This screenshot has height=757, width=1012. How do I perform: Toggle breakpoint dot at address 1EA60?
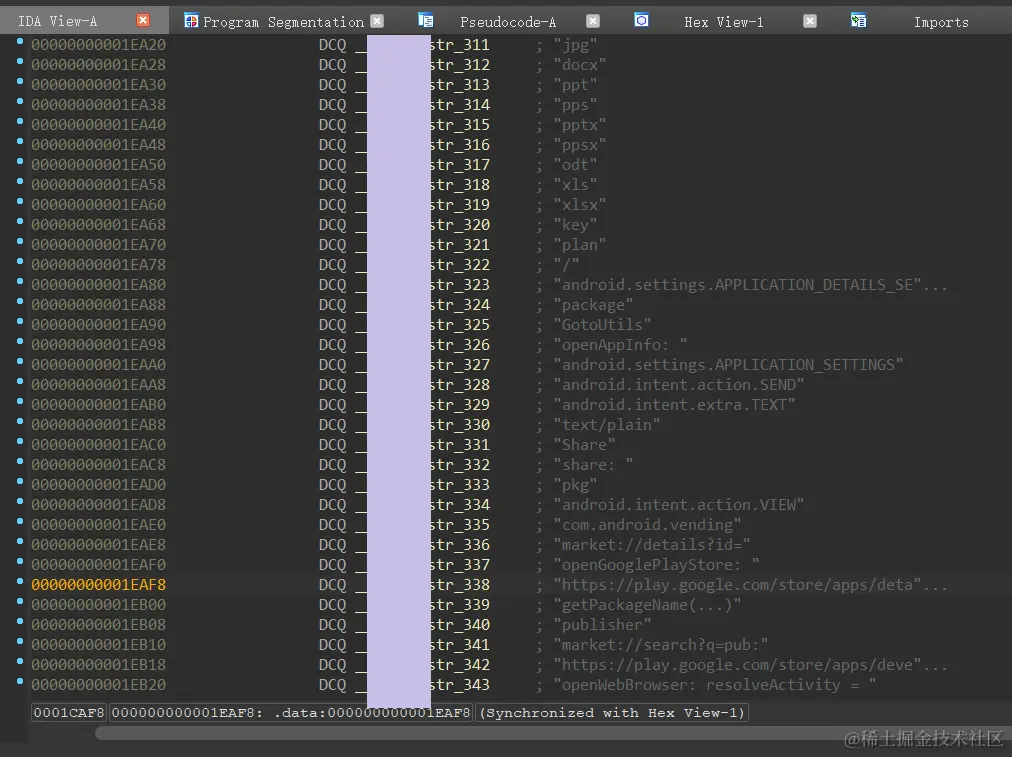[x=20, y=201]
